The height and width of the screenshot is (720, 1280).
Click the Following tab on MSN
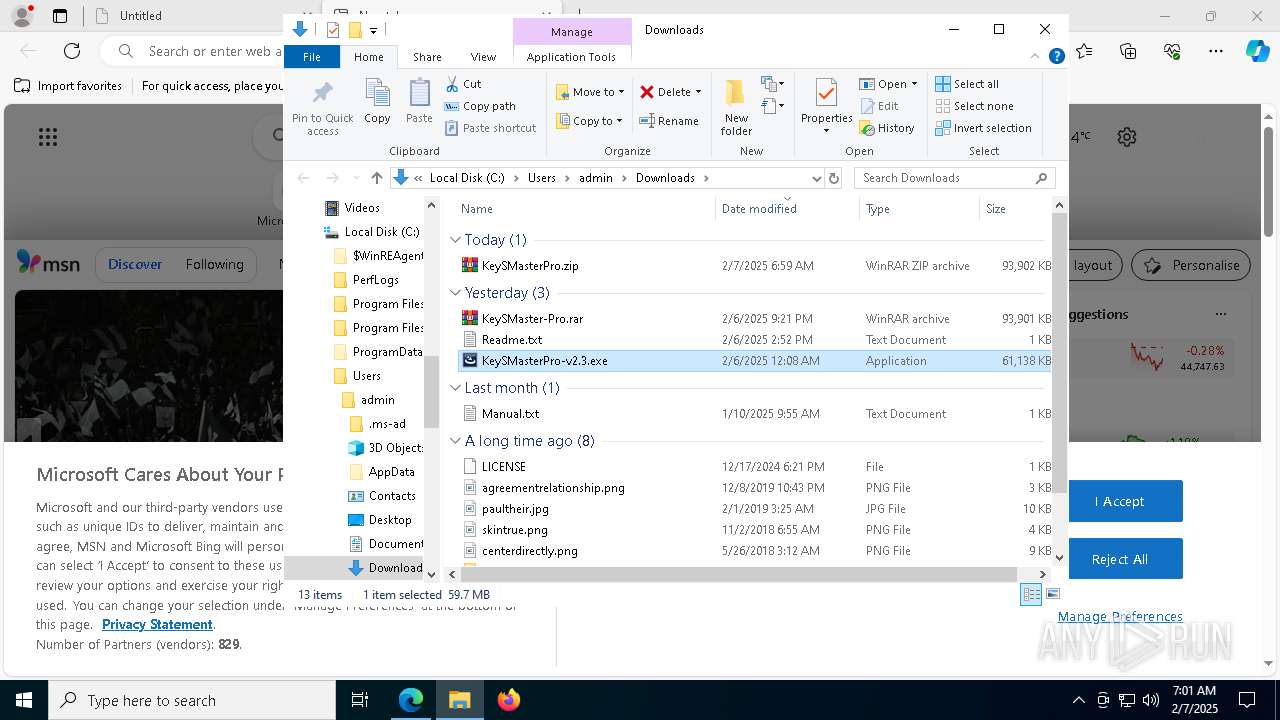pos(214,264)
